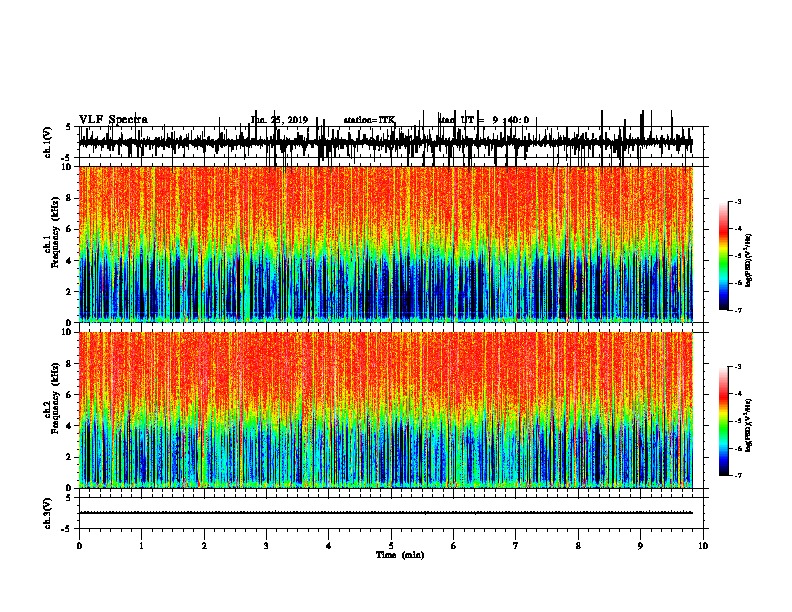792x612 pixels.
Task: Click the "ch.1(V)" waveform axis label
Action: coord(48,142)
